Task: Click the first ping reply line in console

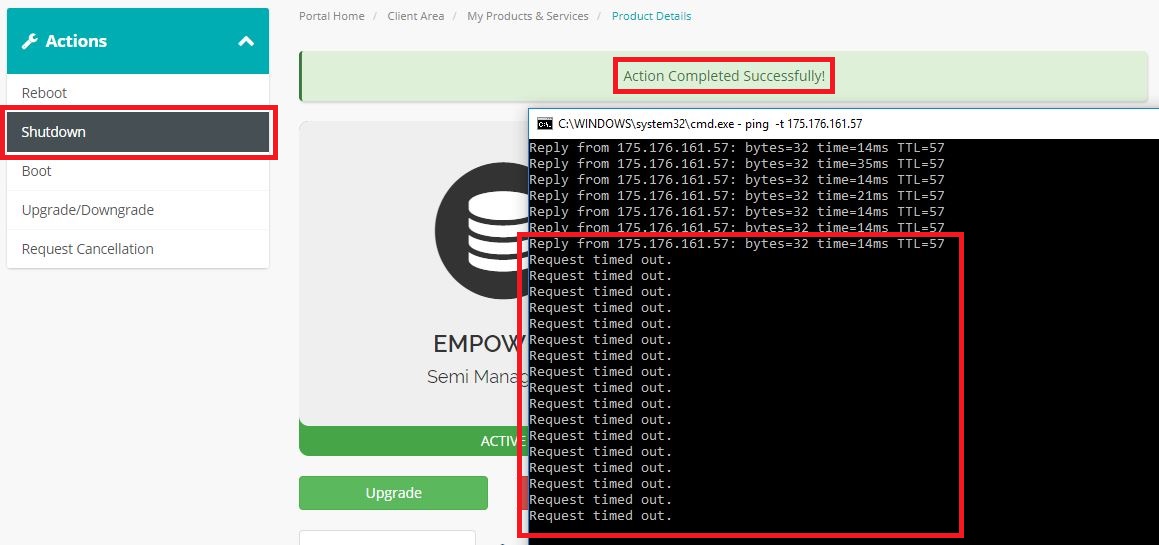Action: (x=736, y=148)
